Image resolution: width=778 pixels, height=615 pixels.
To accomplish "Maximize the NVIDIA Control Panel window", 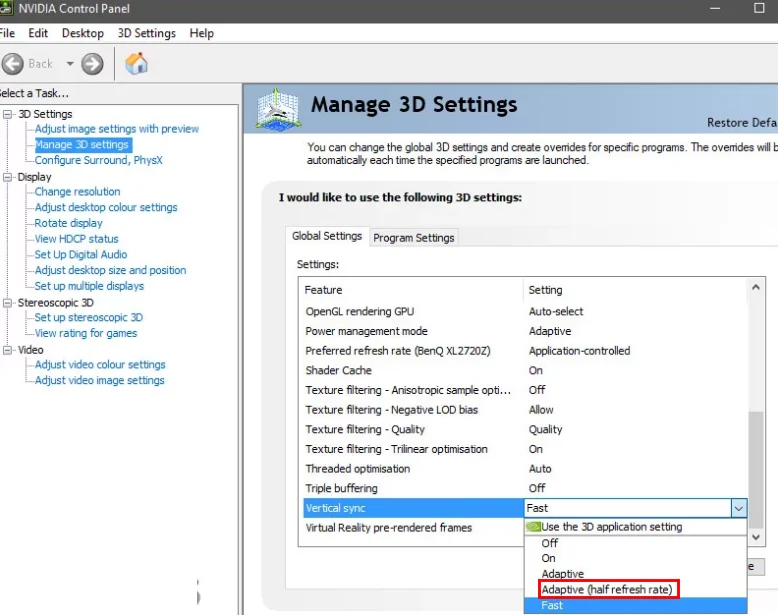I will pyautogui.click(x=759, y=8).
